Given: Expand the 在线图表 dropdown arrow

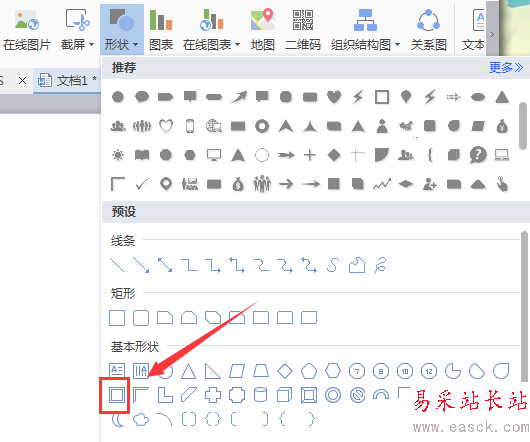Looking at the screenshot, I should pyautogui.click(x=237, y=45).
